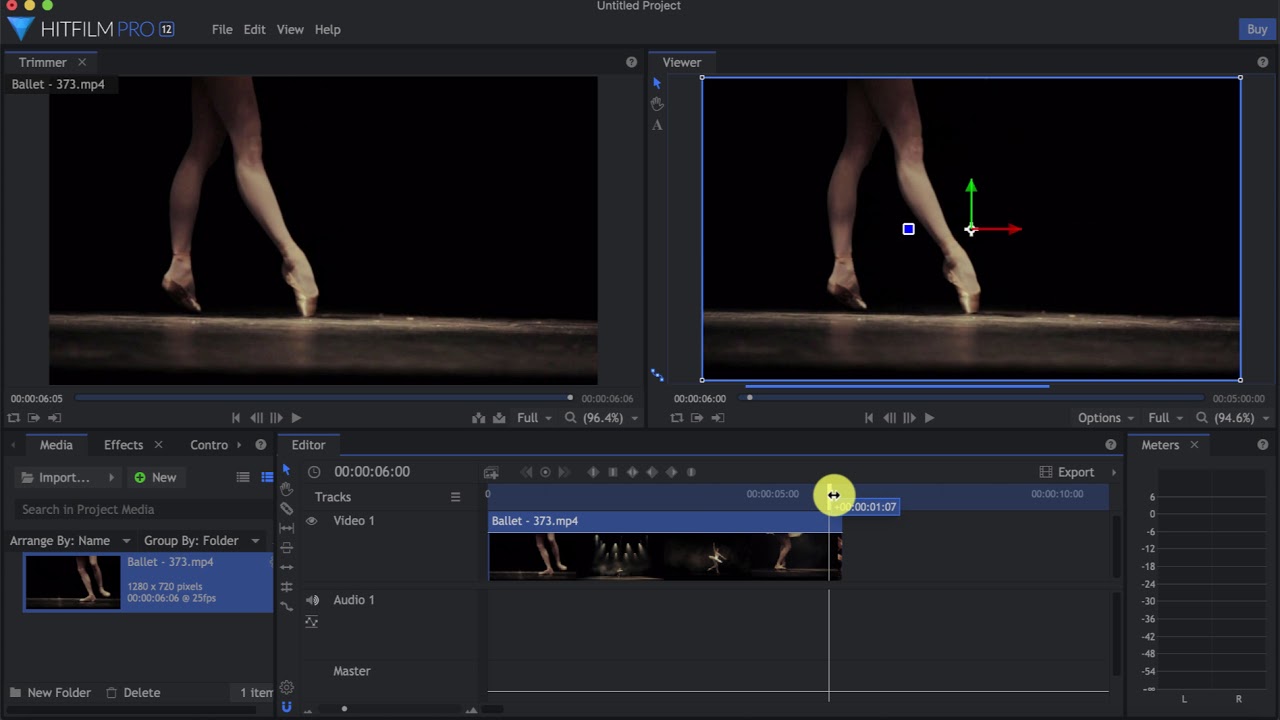The width and height of the screenshot is (1280, 720).
Task: Click the Audio 1 envelope graph icon
Action: coord(312,622)
